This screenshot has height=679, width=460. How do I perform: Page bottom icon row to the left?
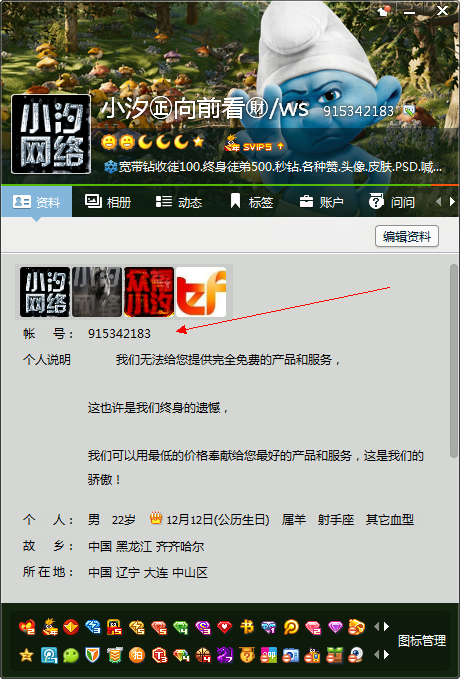tap(376, 655)
